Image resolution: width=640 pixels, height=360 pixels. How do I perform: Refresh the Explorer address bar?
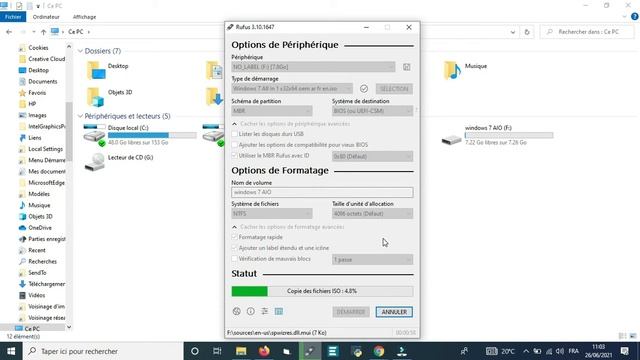pos(527,32)
